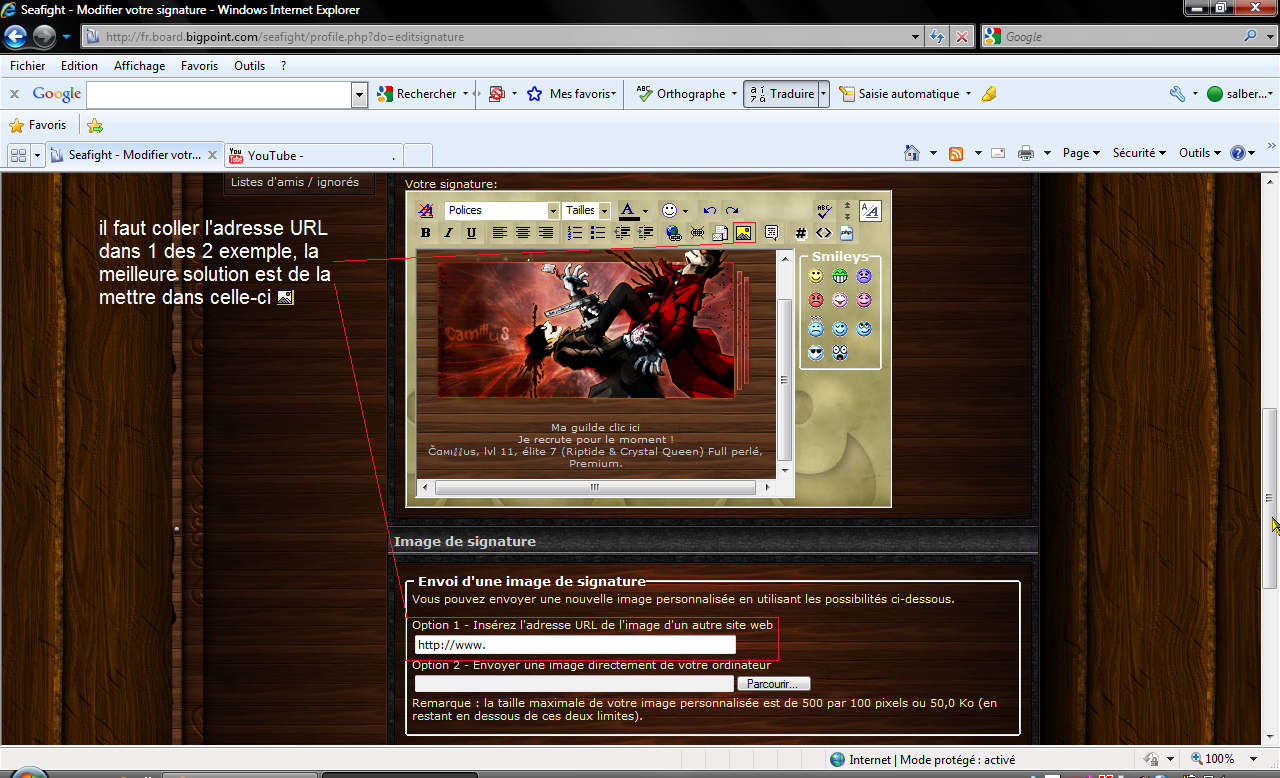
Task: Open the Page dropdown menu
Action: (1081, 153)
